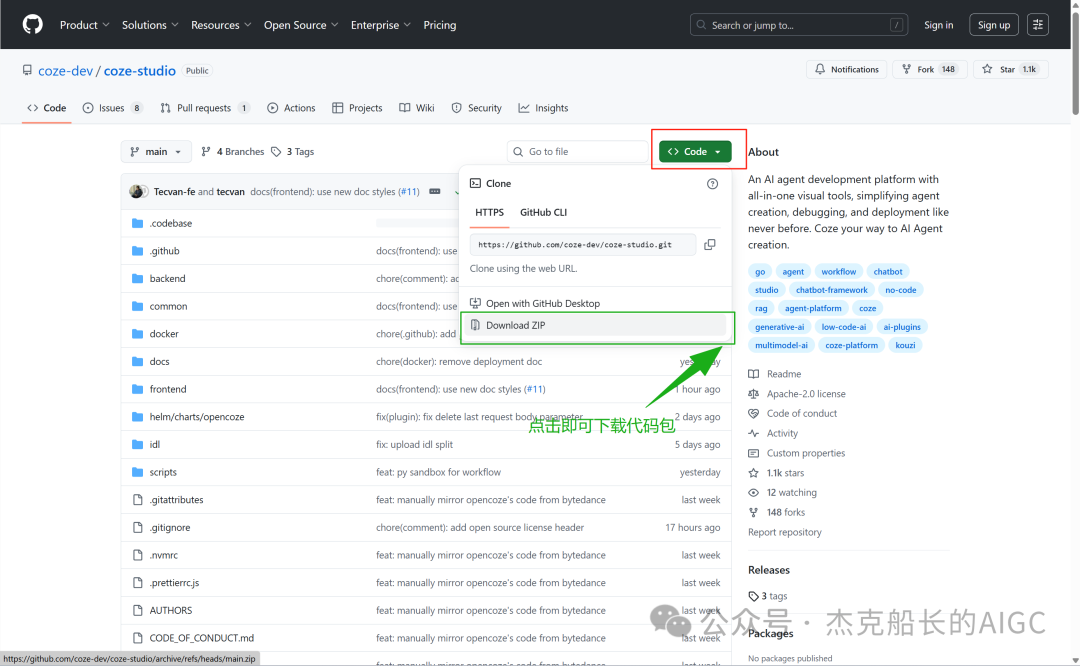Open the Pull requests tab

click(x=204, y=108)
